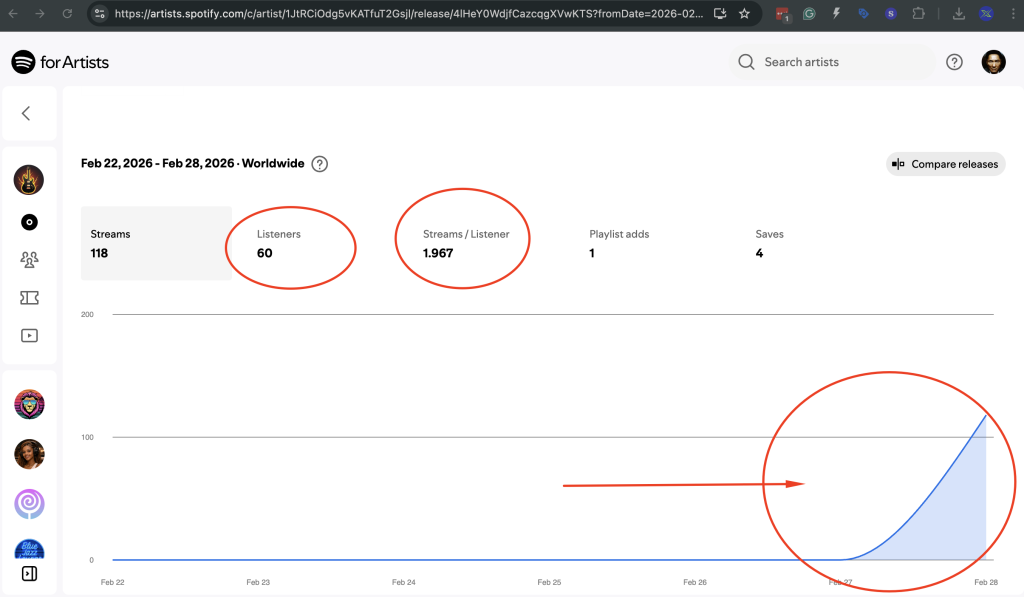1024x597 pixels.
Task: Open the user profile avatar menu
Action: click(x=993, y=62)
